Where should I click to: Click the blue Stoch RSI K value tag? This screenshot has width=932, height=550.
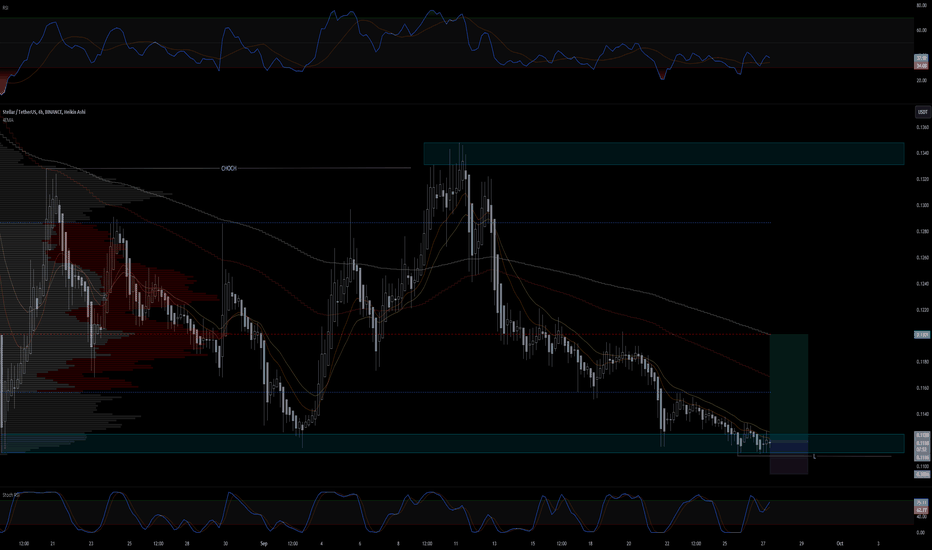(922, 503)
